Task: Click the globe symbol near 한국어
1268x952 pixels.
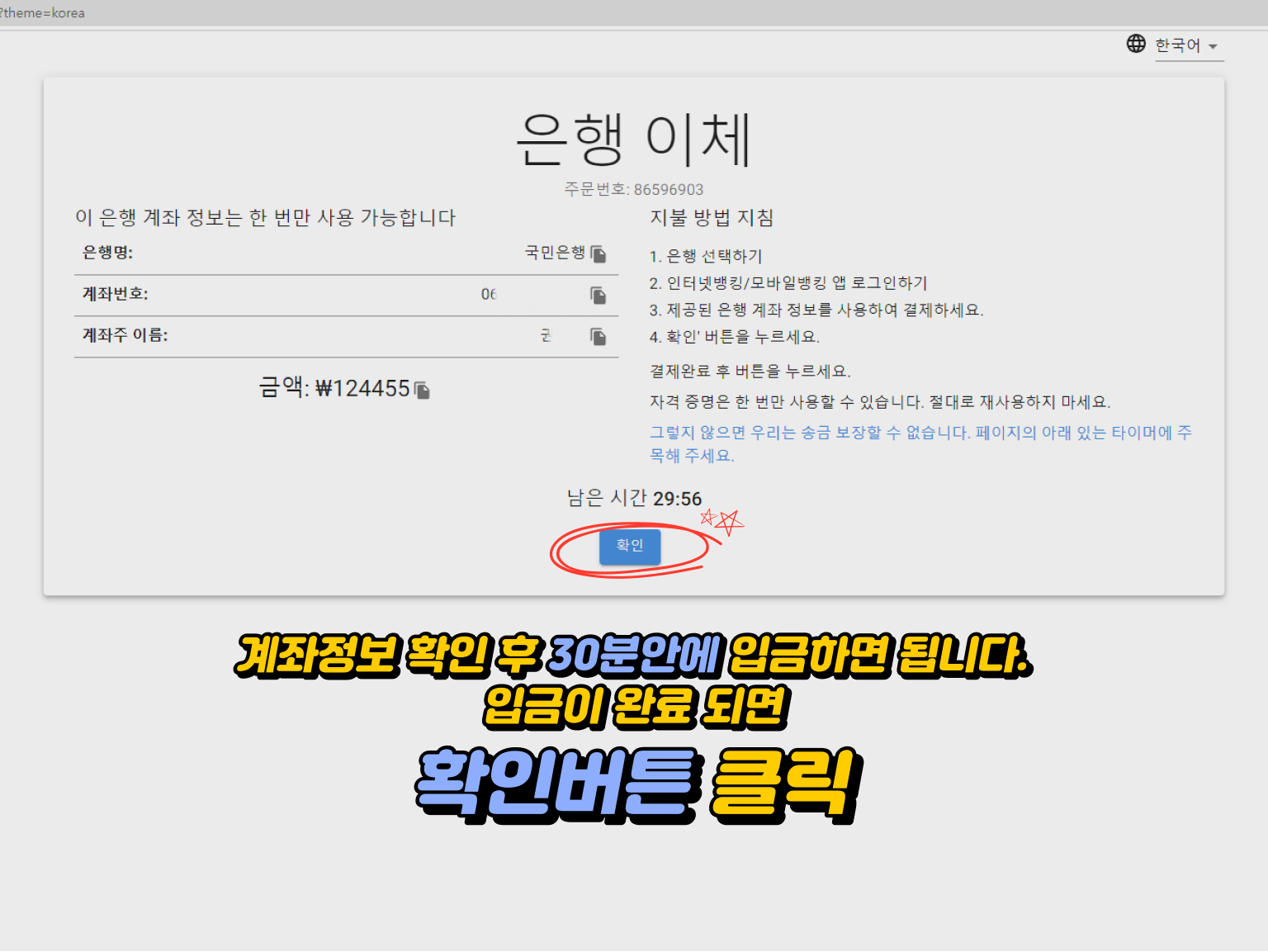Action: pos(1136,44)
